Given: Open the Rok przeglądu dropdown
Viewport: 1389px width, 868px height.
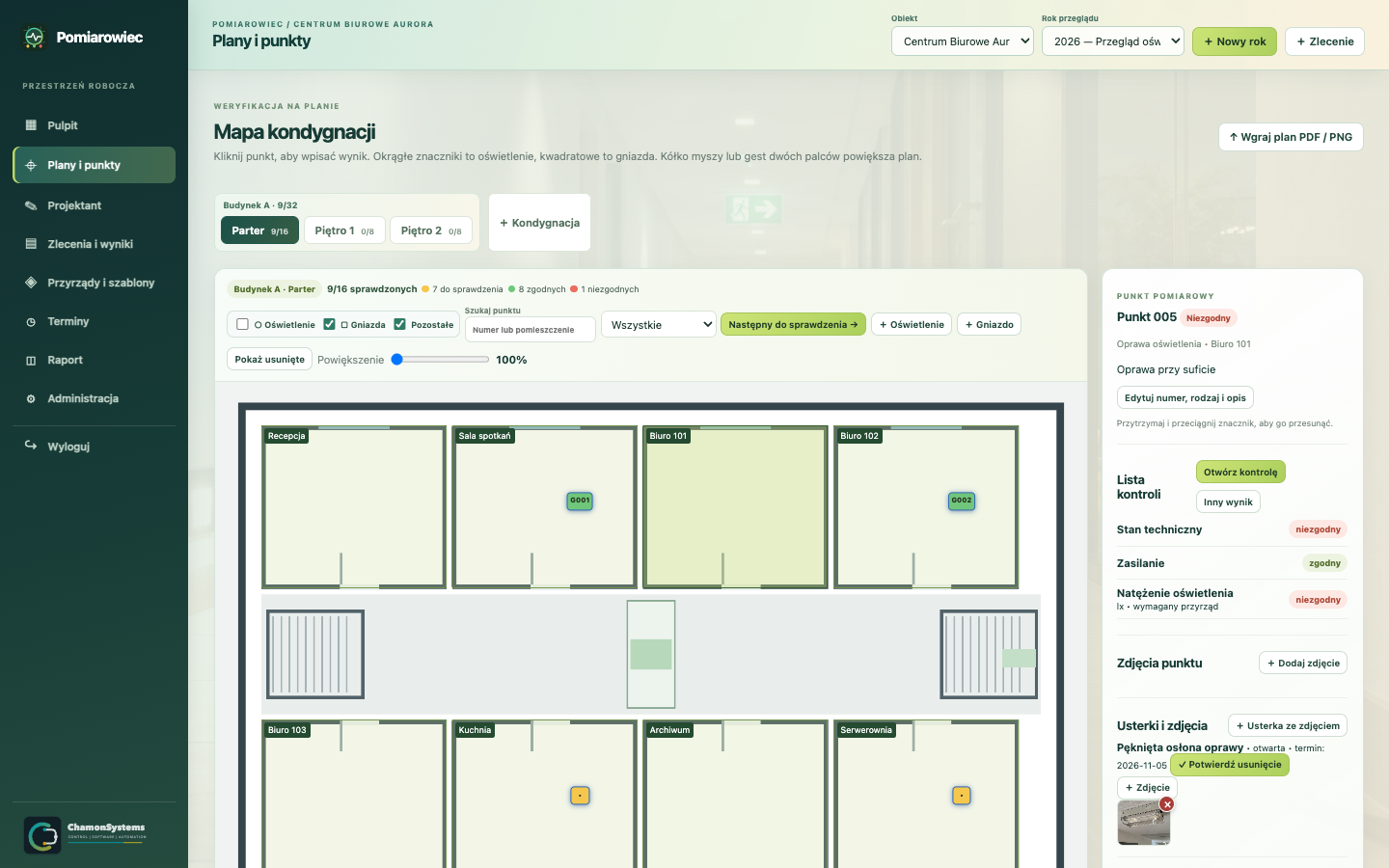Looking at the screenshot, I should pyautogui.click(x=1113, y=41).
